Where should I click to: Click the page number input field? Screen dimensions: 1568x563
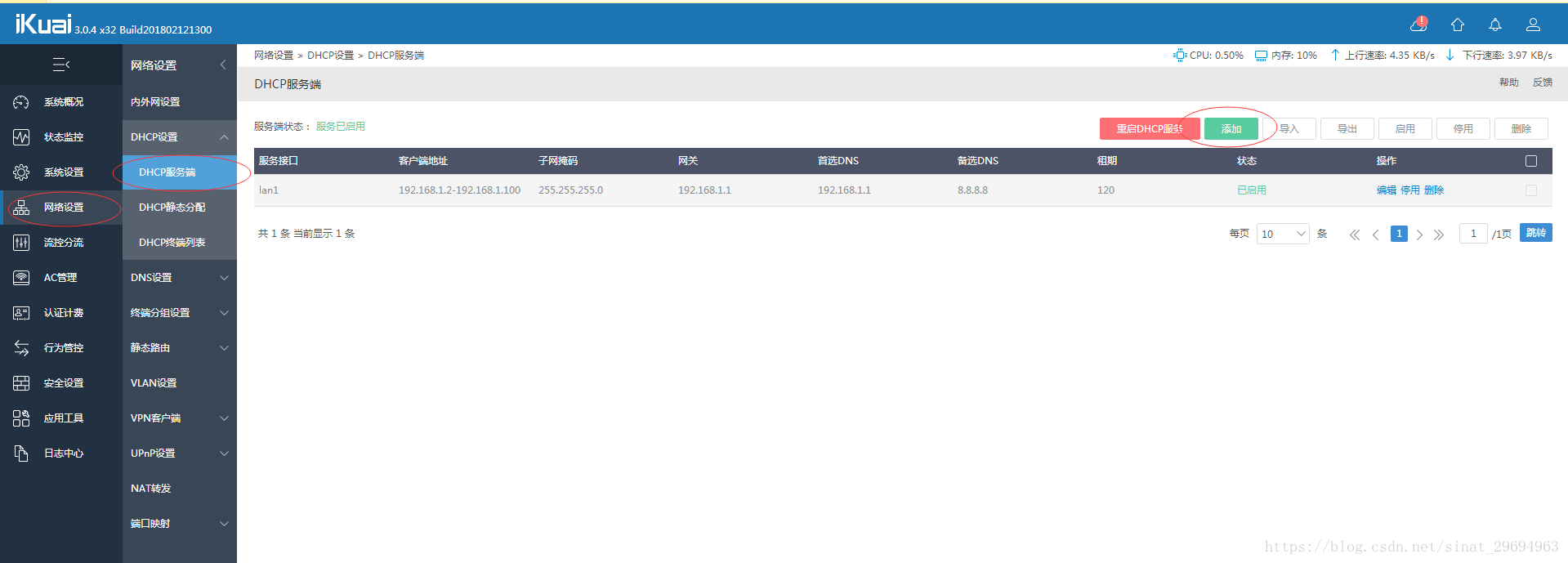pyautogui.click(x=1473, y=234)
